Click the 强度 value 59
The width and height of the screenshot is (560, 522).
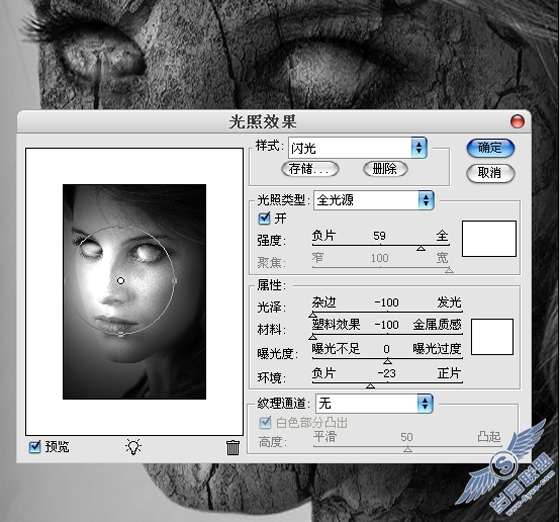[x=379, y=236]
